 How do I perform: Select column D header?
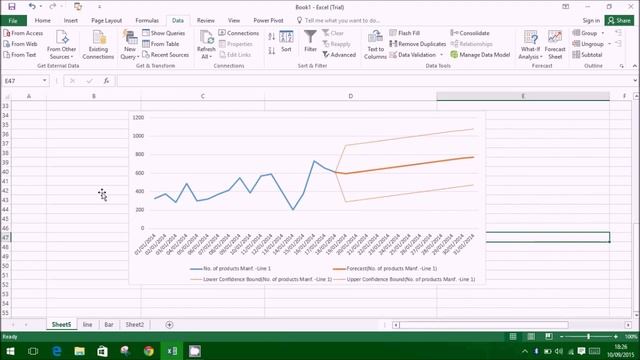coord(351,96)
